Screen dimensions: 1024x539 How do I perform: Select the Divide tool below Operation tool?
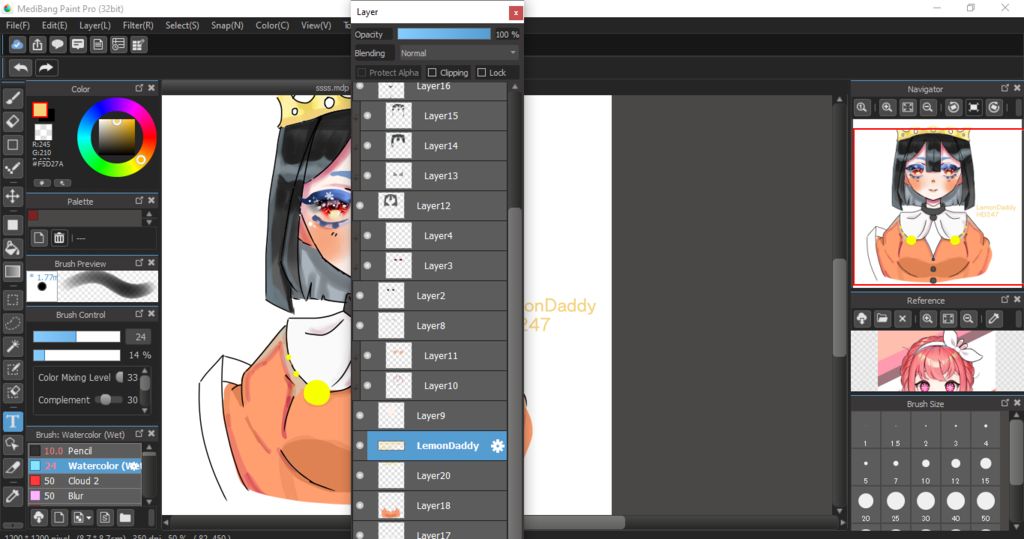coord(12,468)
